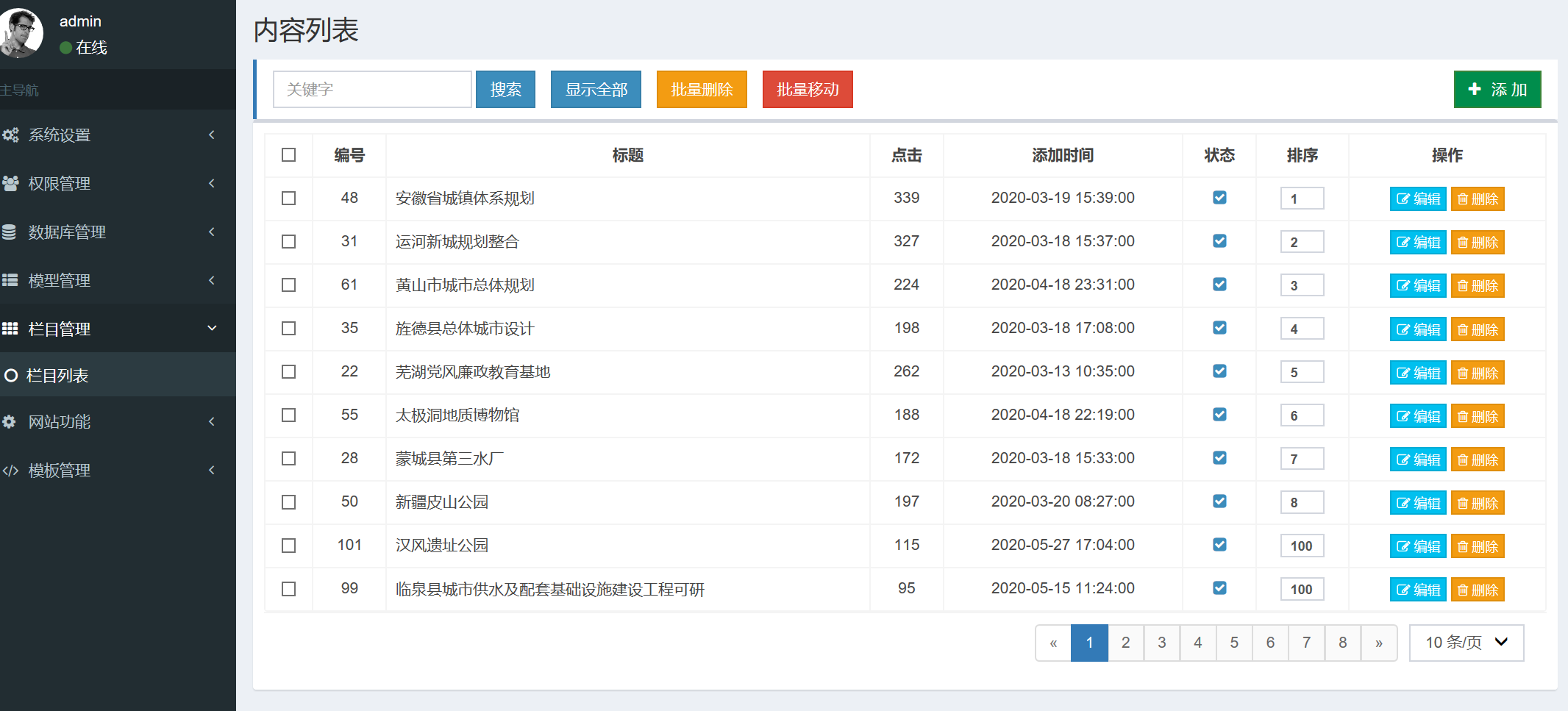Viewport: 1568px width, 711px height.
Task: Open the 系统设置 sidebar menu
Action: coord(118,135)
